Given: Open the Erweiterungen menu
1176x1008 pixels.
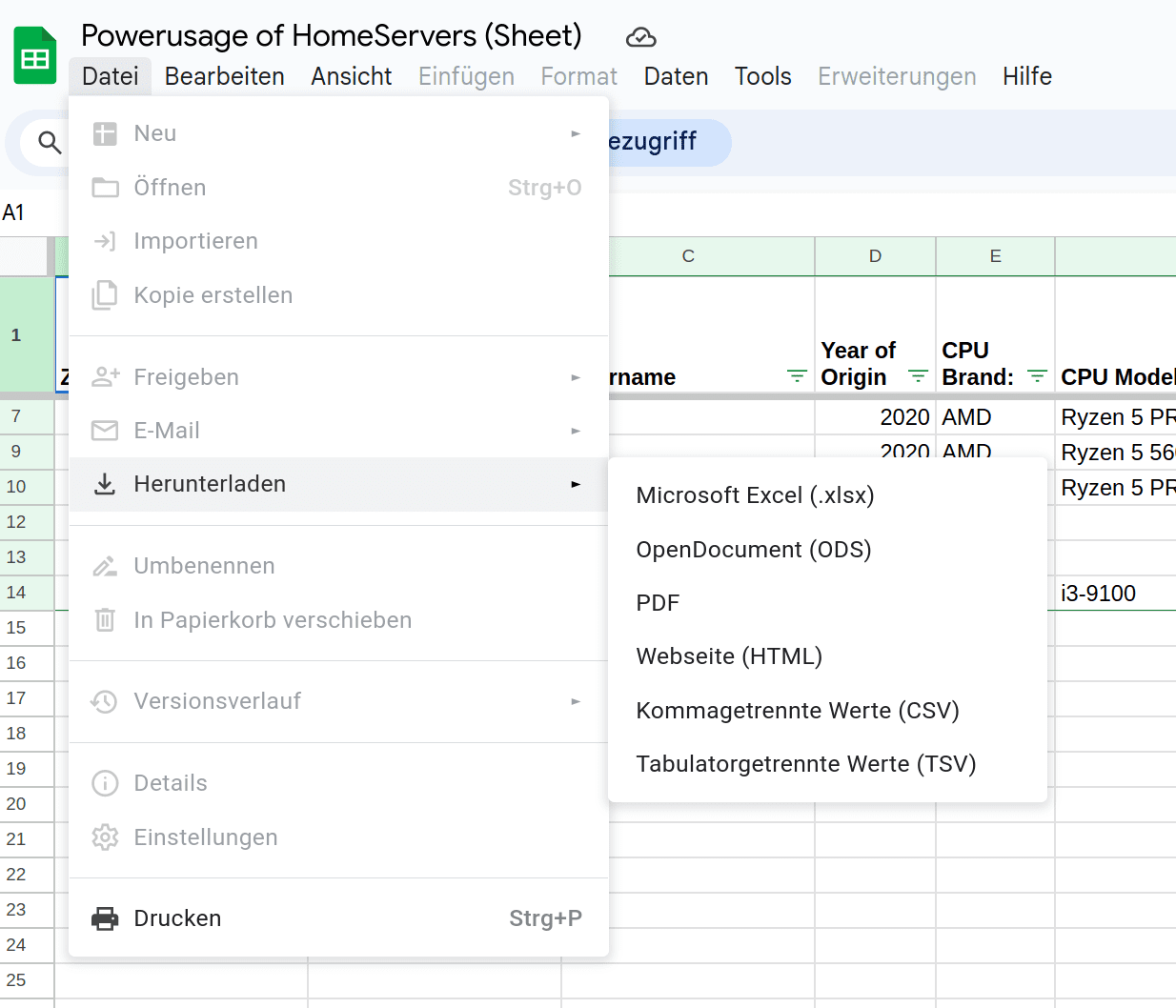Looking at the screenshot, I should click(898, 76).
